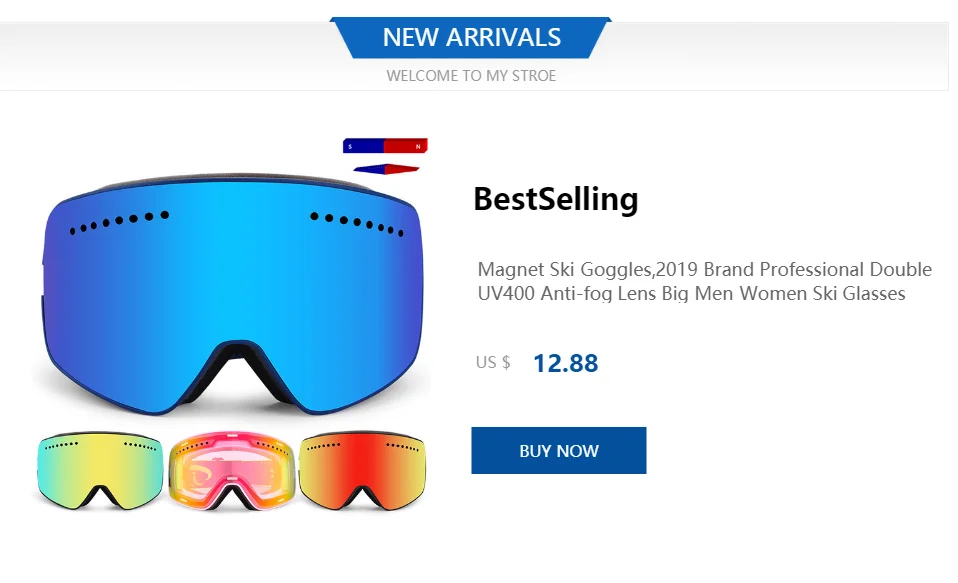
Task: Open the large blue ski goggles image
Action: tap(233, 295)
